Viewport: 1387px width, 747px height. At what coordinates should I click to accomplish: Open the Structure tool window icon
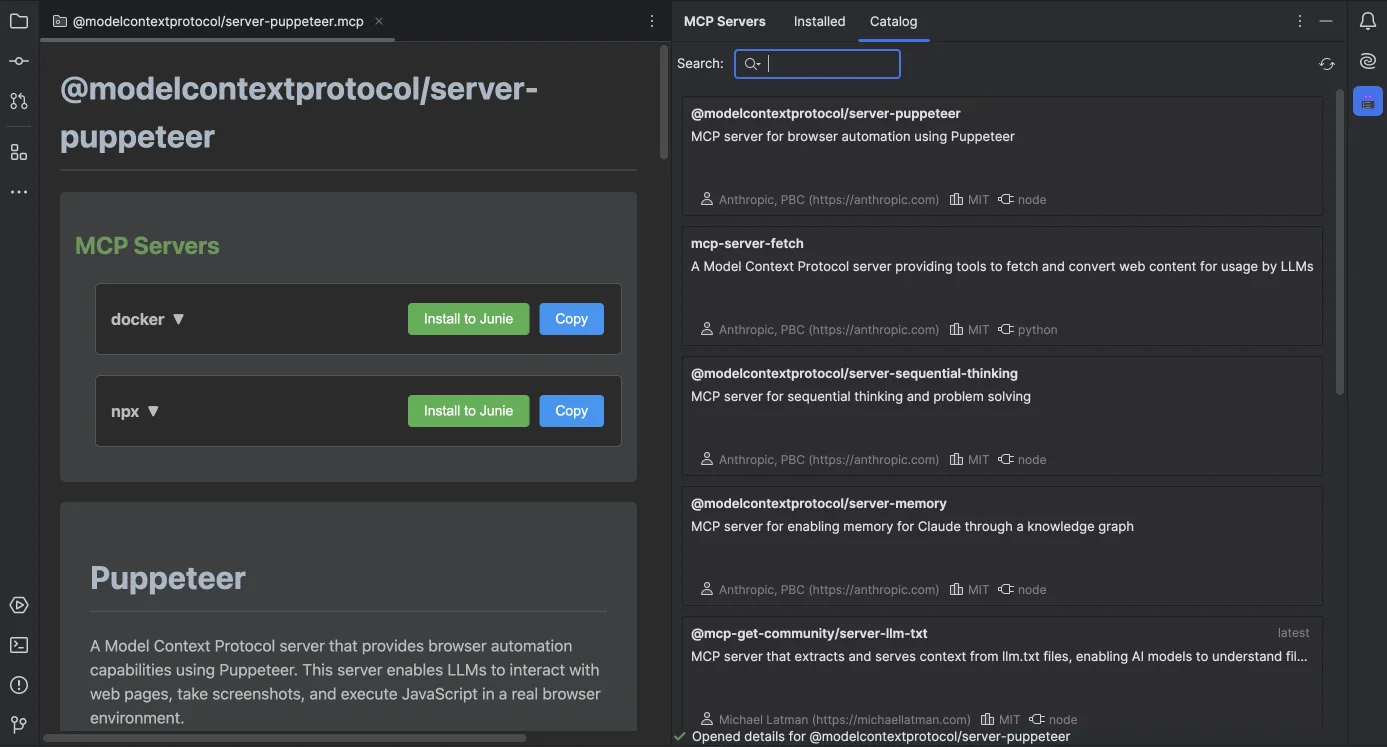(x=19, y=152)
